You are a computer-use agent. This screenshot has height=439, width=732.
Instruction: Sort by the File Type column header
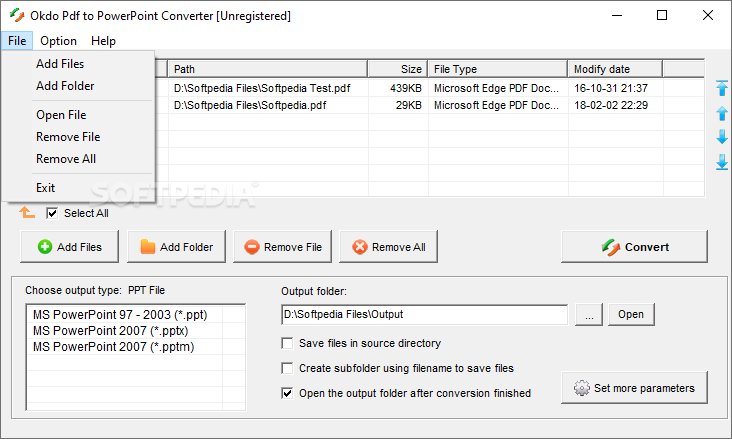498,69
